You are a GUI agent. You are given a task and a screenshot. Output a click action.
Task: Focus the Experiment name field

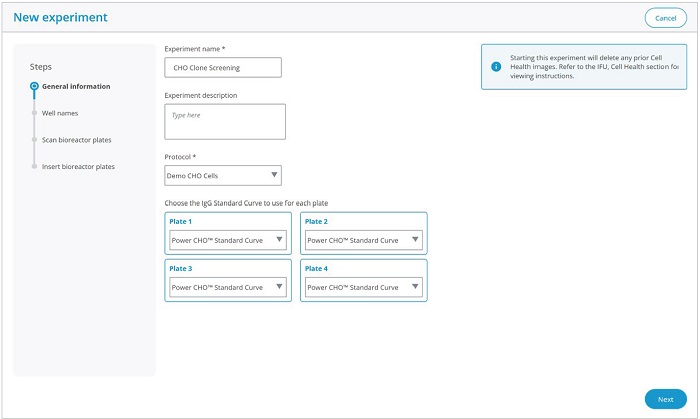pos(223,67)
